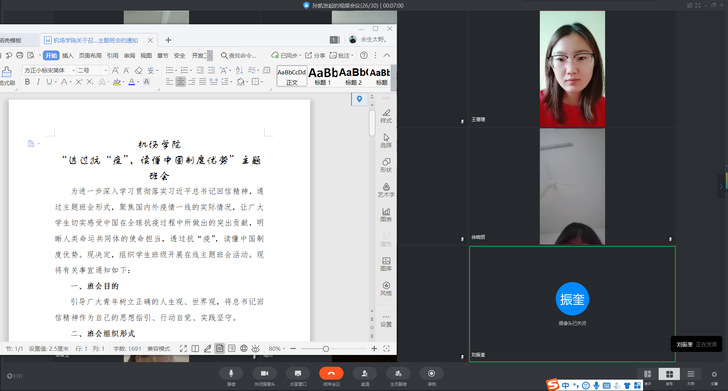728x391 pixels.
Task: Open 选择 tool in right sidebar
Action: 386,140
